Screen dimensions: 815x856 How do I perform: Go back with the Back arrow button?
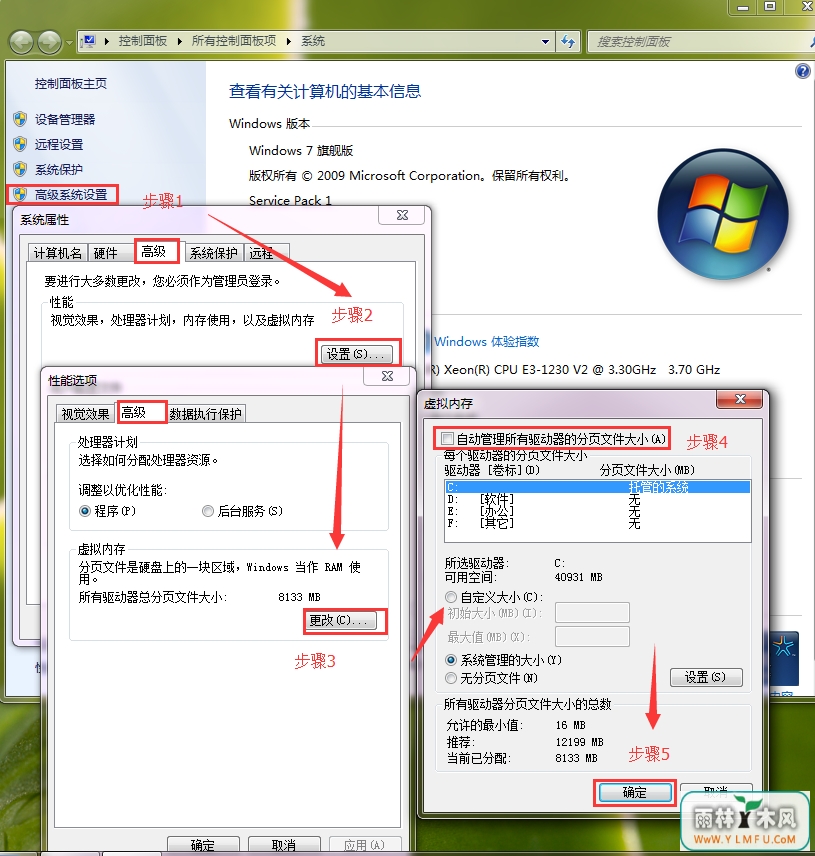click(22, 42)
